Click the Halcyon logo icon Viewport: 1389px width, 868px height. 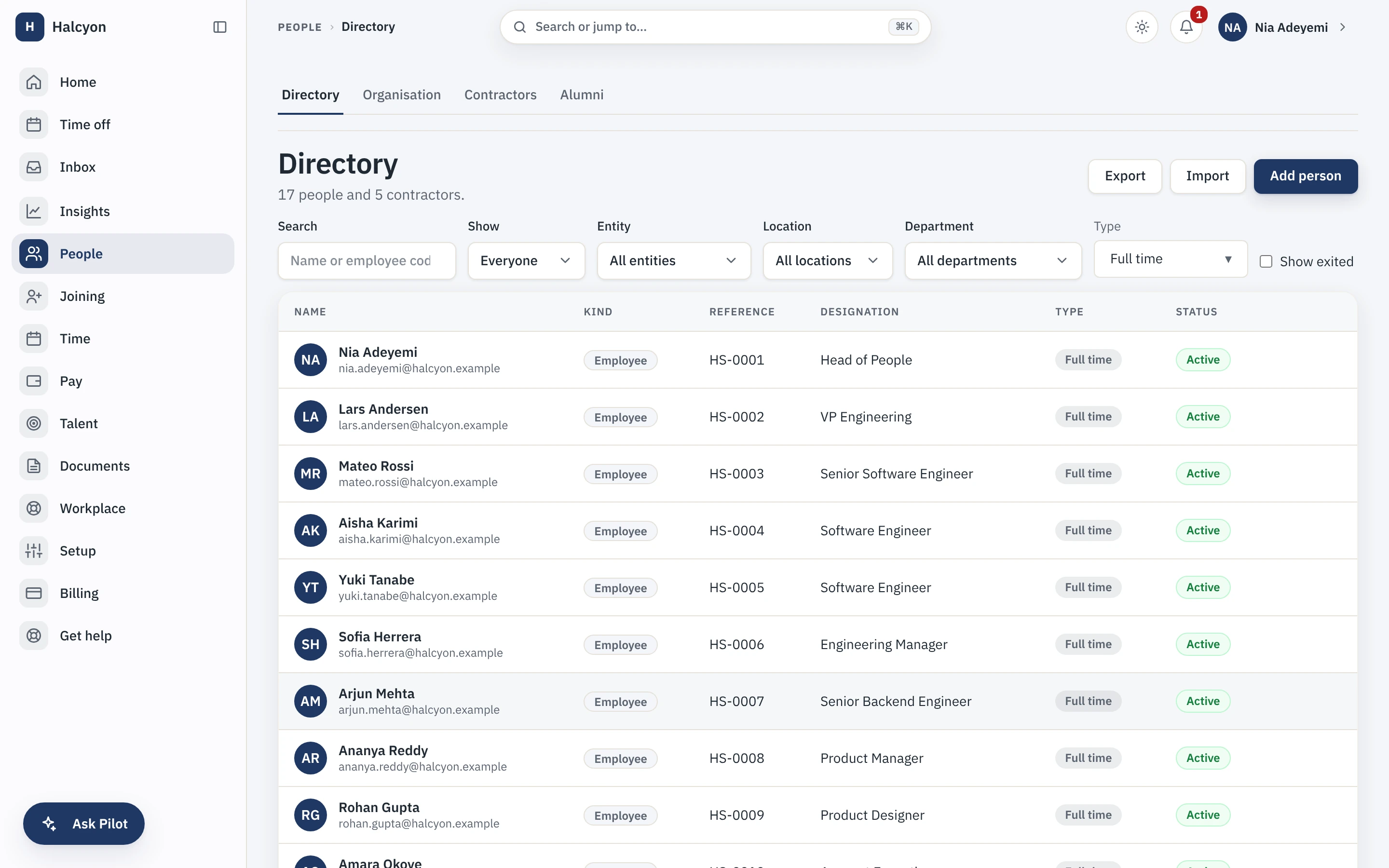[30, 27]
